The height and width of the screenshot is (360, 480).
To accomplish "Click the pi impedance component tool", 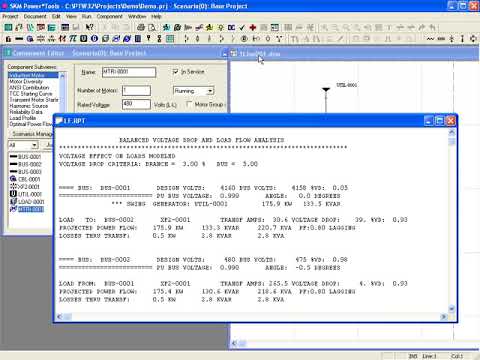I will [x=73, y=39].
